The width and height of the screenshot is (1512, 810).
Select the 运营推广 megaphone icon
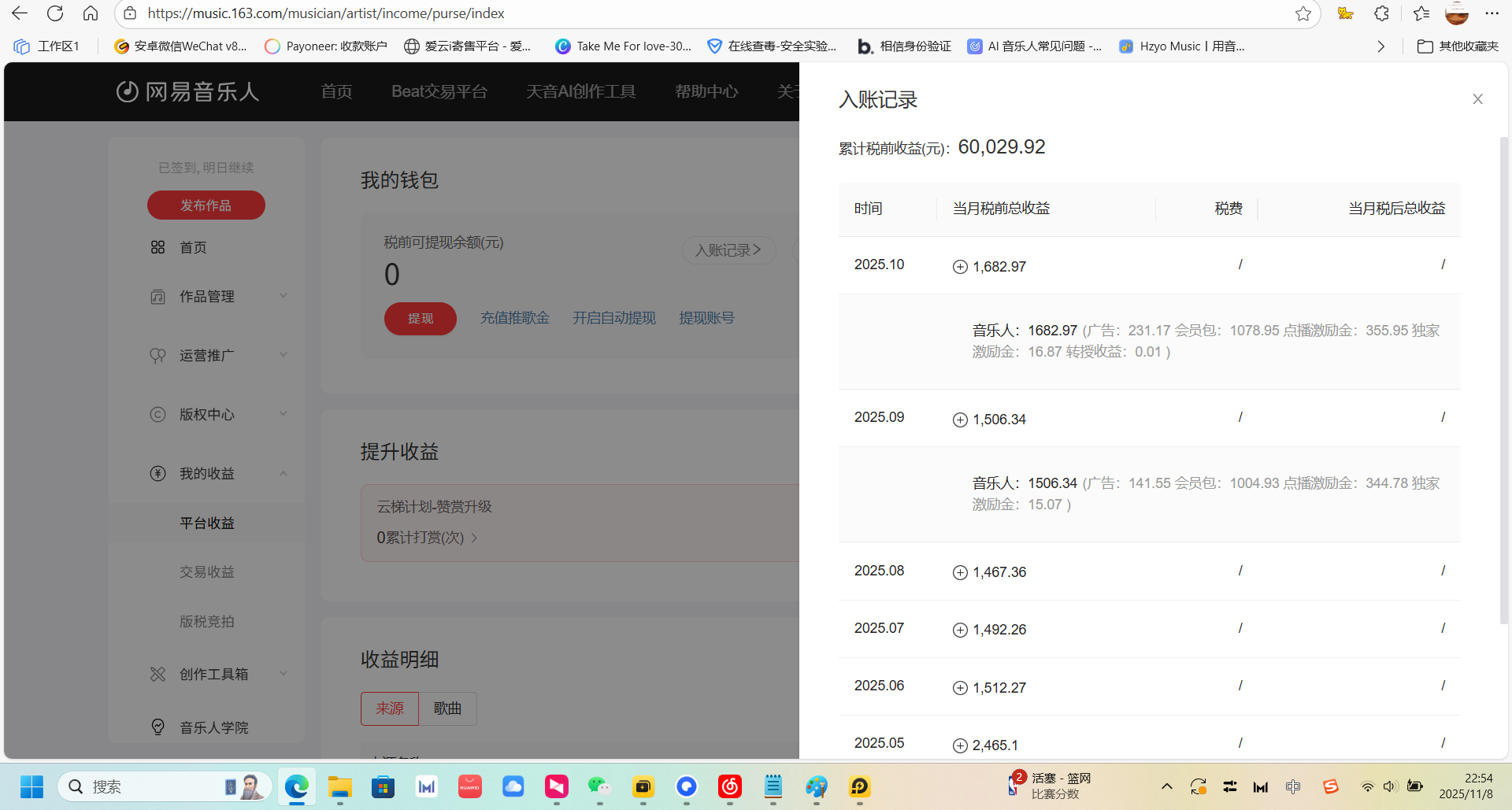click(157, 355)
